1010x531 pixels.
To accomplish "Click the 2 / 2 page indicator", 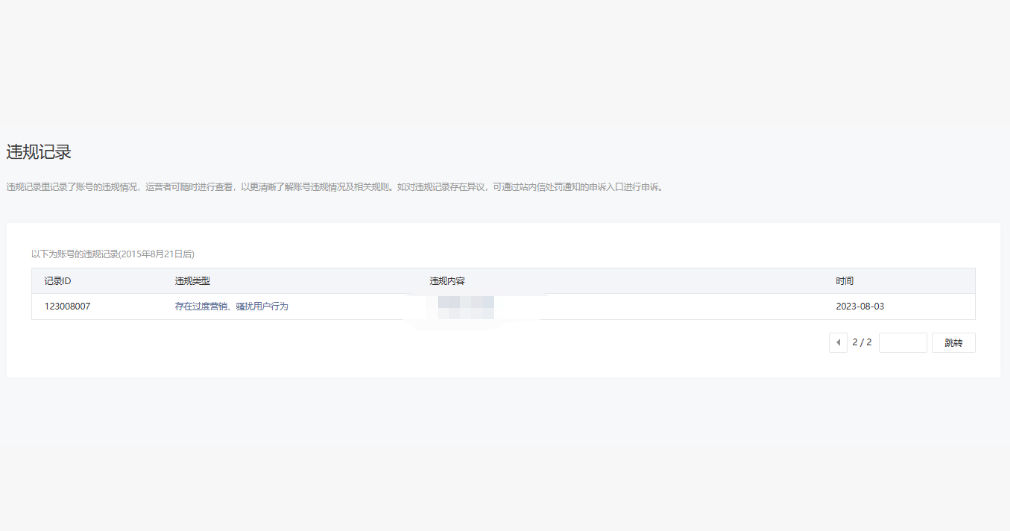I will (x=862, y=342).
